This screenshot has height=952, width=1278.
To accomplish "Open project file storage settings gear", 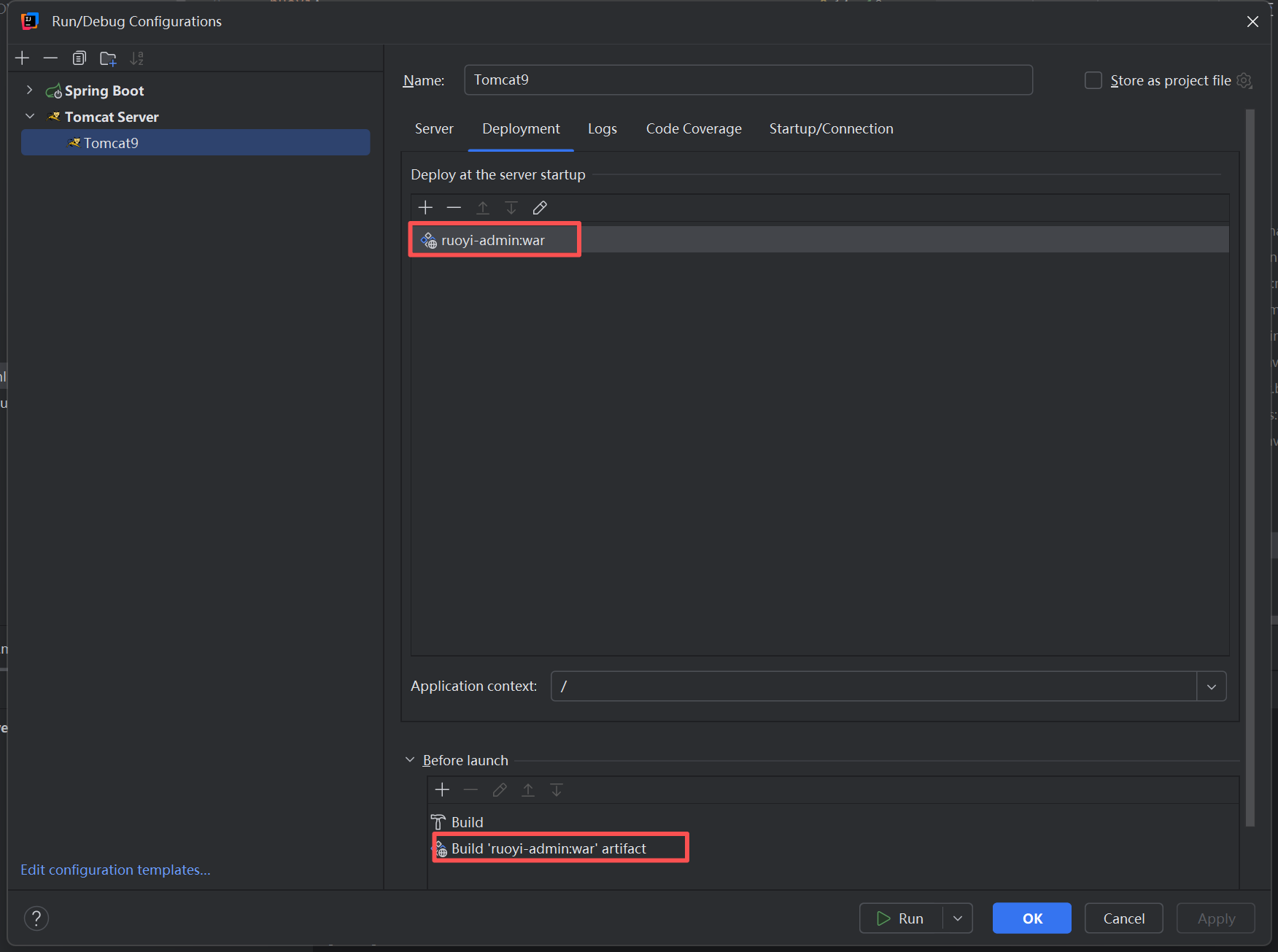I will tap(1245, 81).
